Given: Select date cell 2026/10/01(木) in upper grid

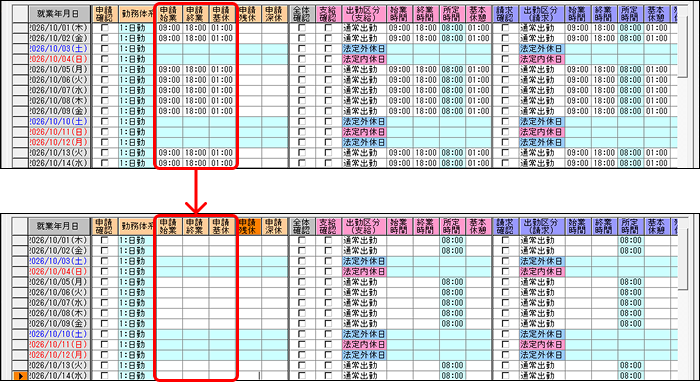Looking at the screenshot, I should point(59,28).
